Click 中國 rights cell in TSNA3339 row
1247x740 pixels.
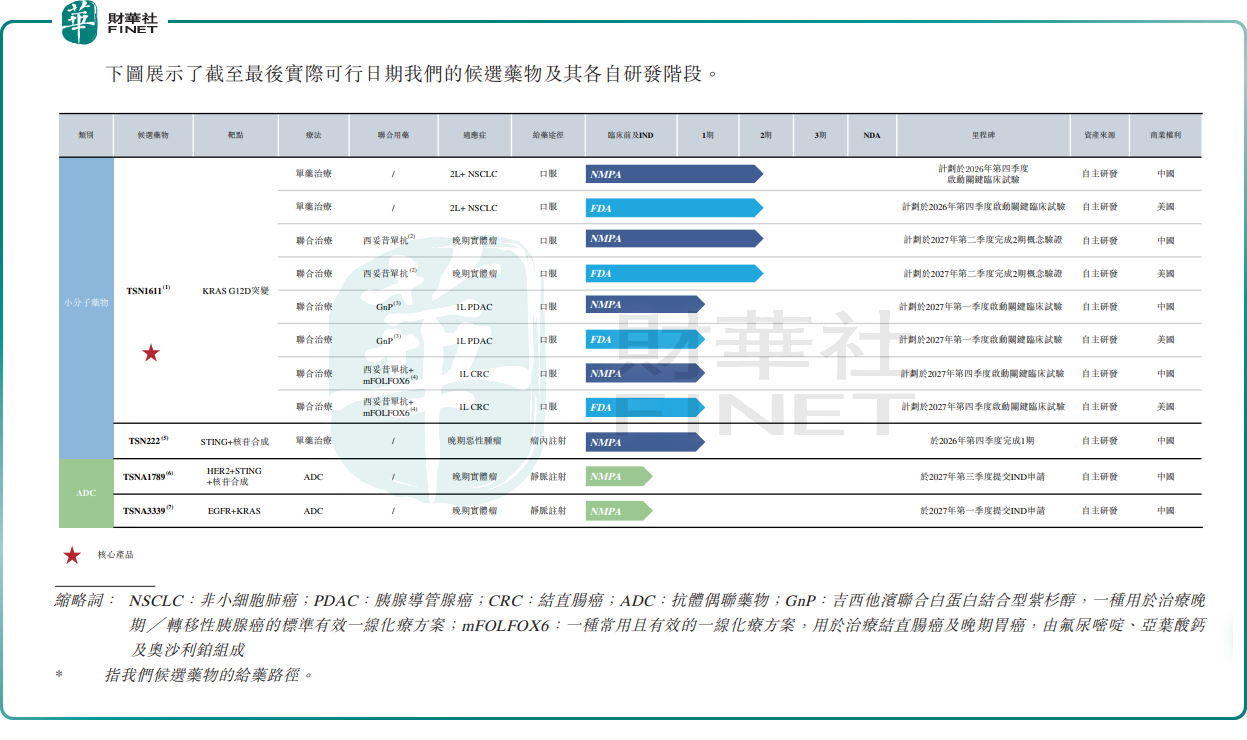(1166, 510)
